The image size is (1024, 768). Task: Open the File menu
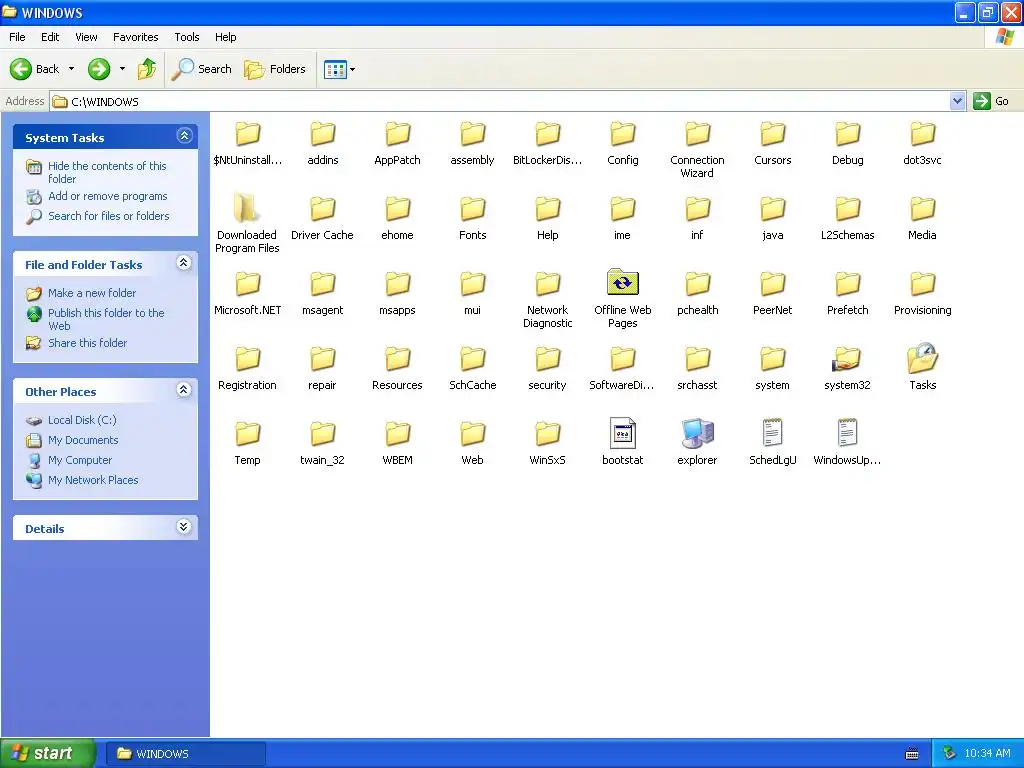pos(18,37)
